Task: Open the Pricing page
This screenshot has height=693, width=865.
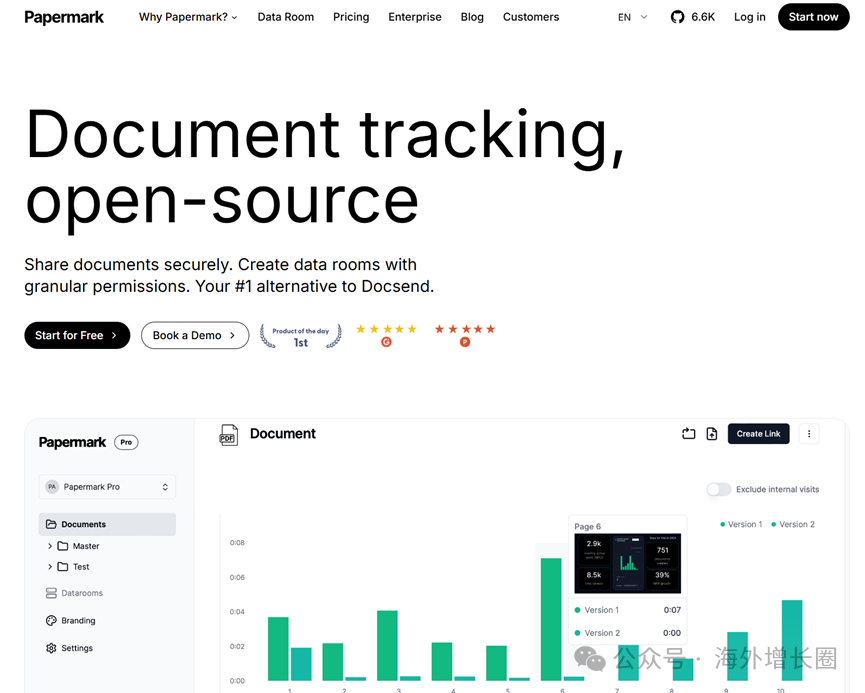Action: point(351,17)
